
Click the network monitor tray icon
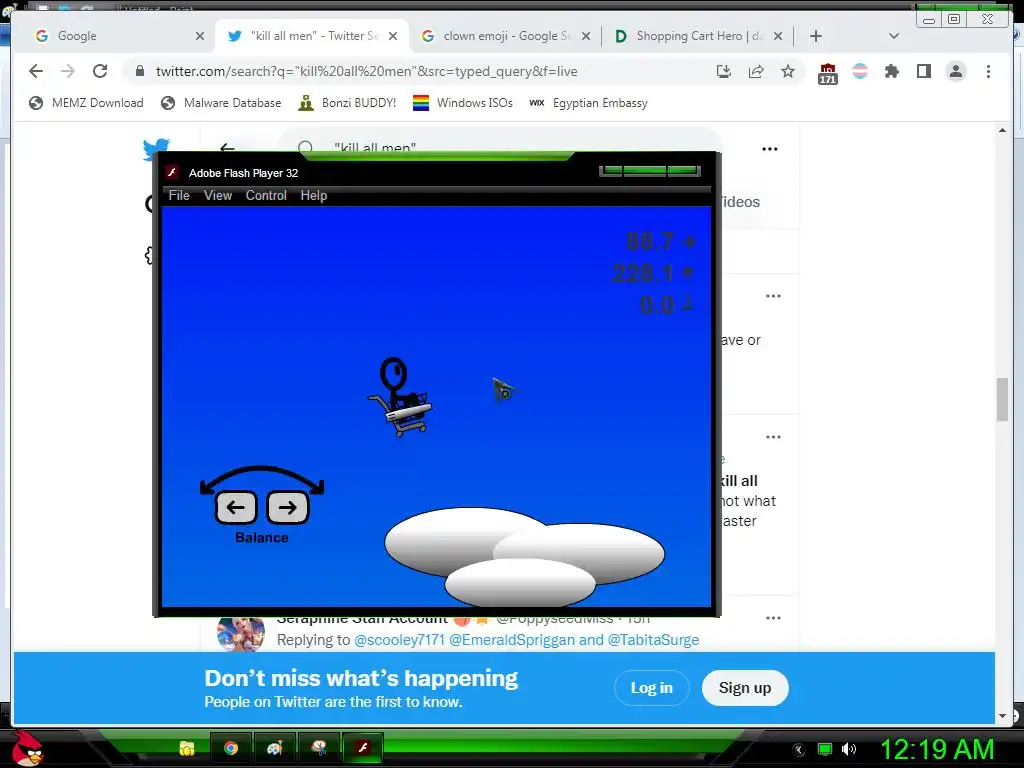[825, 749]
